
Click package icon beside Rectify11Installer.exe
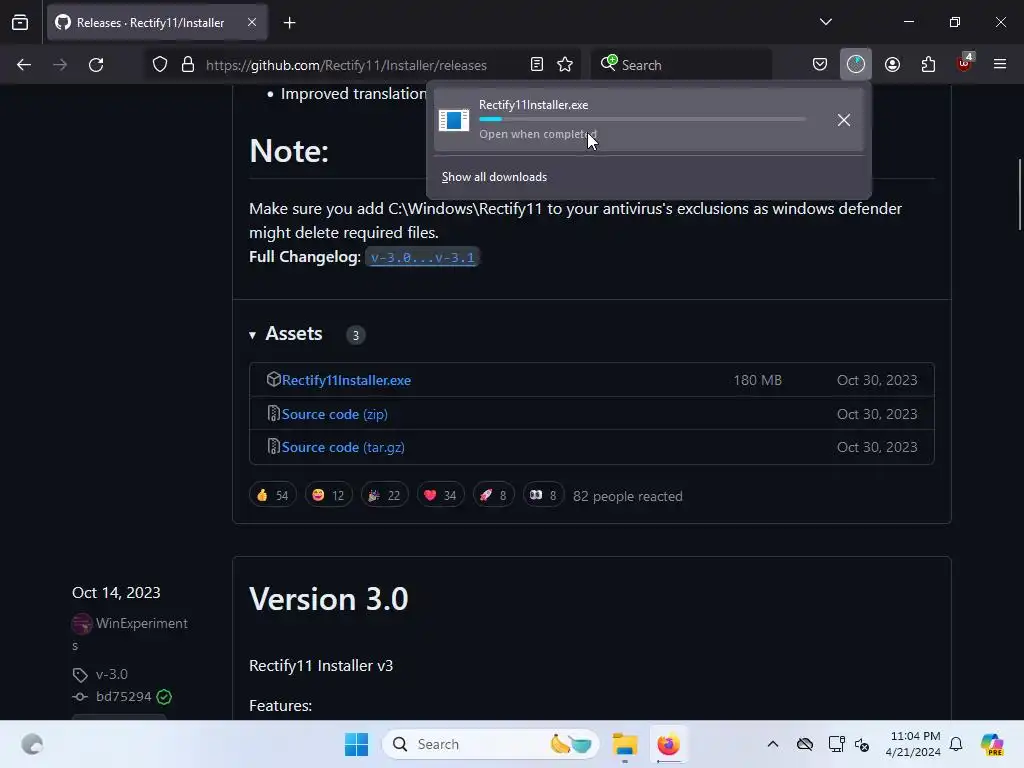pyautogui.click(x=274, y=379)
